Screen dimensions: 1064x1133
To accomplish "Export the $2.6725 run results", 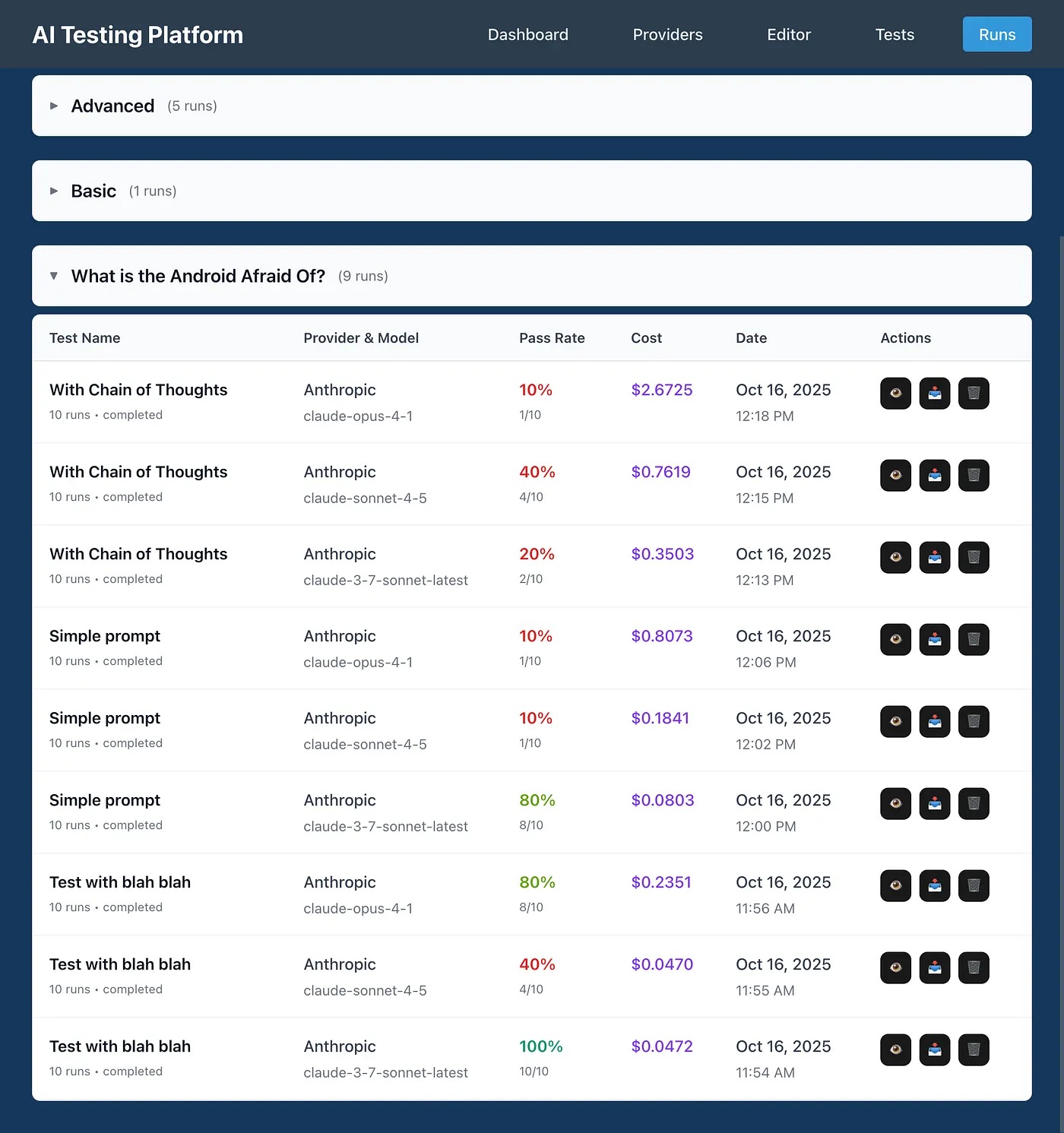I will point(934,394).
